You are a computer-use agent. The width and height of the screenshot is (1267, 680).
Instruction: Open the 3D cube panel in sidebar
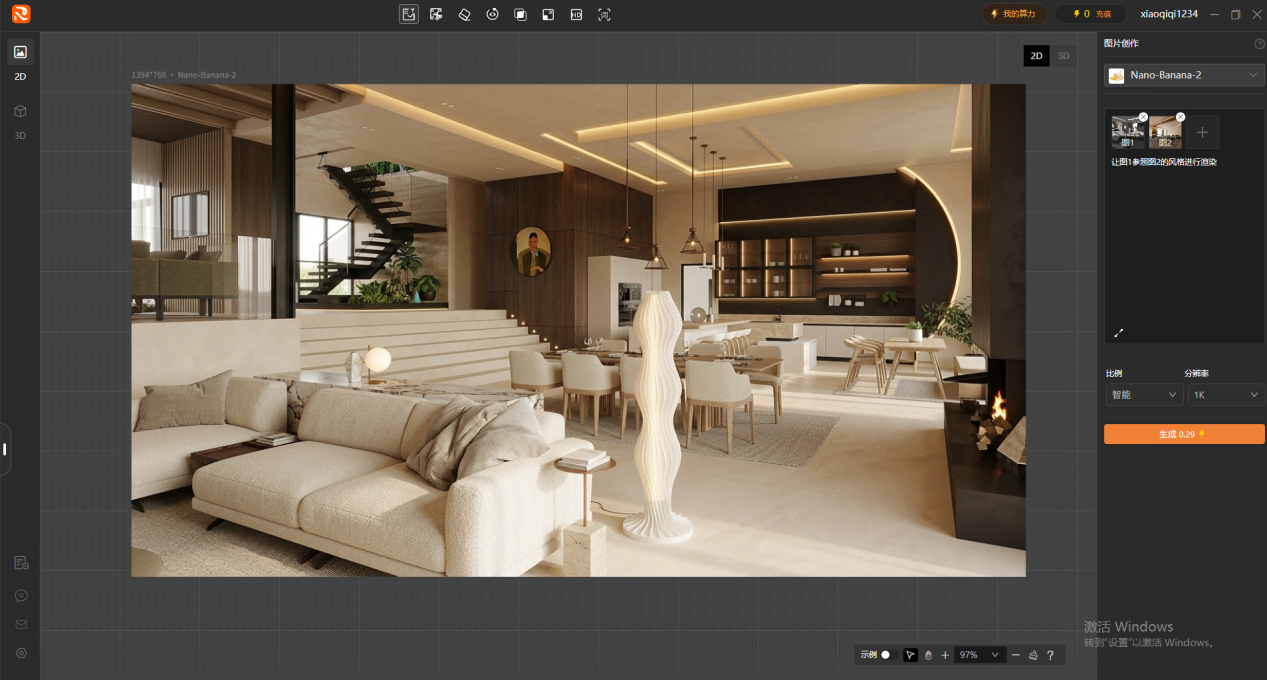(x=20, y=111)
